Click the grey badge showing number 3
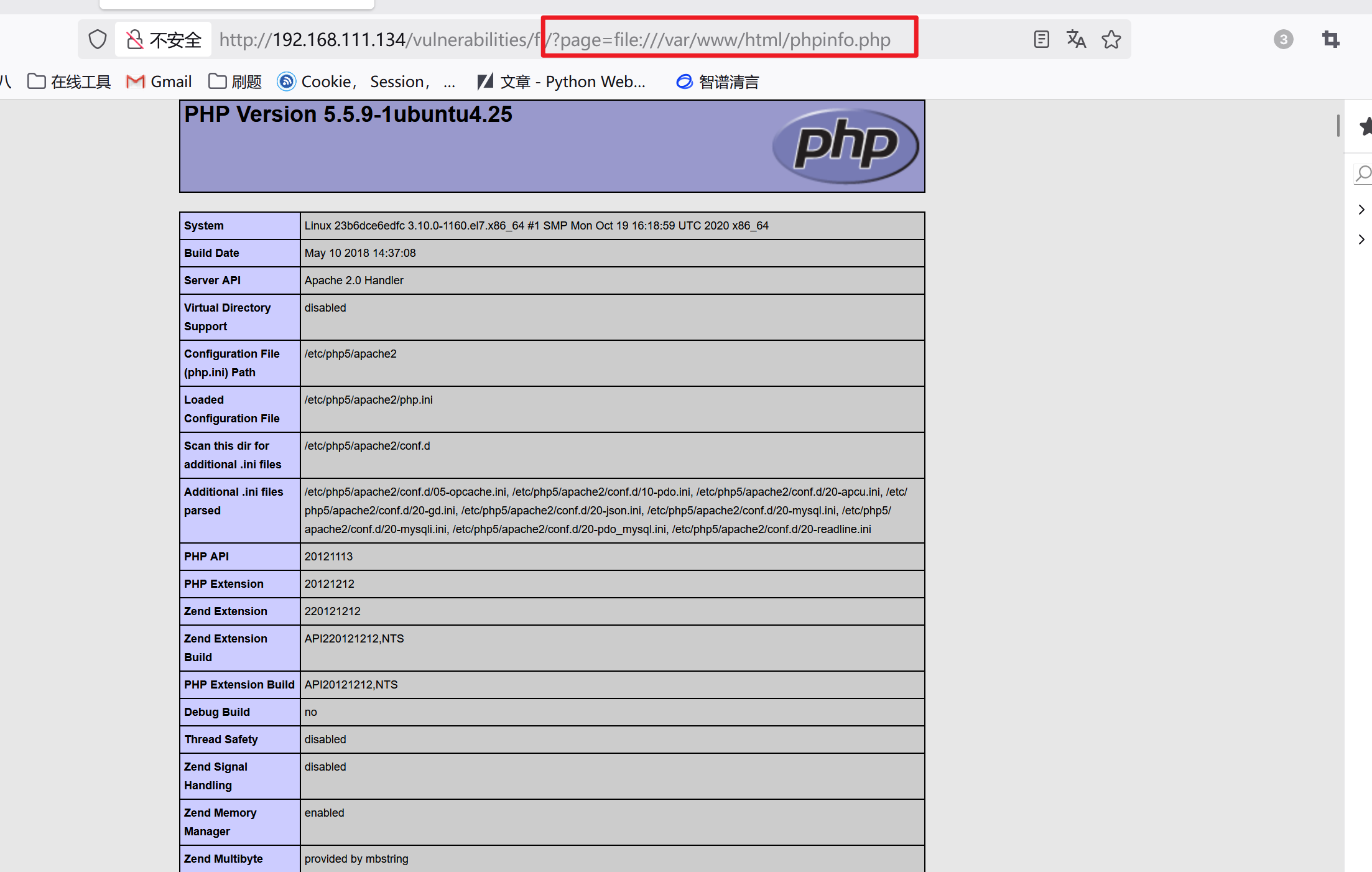1372x872 pixels. (1283, 40)
